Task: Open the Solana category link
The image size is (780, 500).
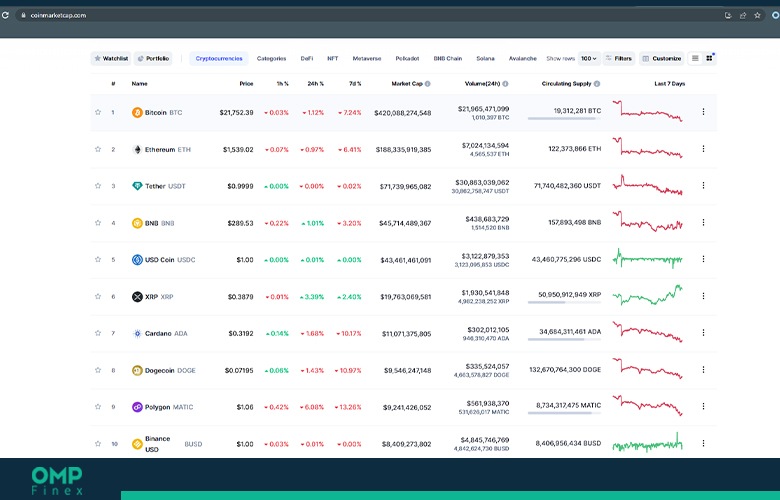Action: (x=486, y=58)
